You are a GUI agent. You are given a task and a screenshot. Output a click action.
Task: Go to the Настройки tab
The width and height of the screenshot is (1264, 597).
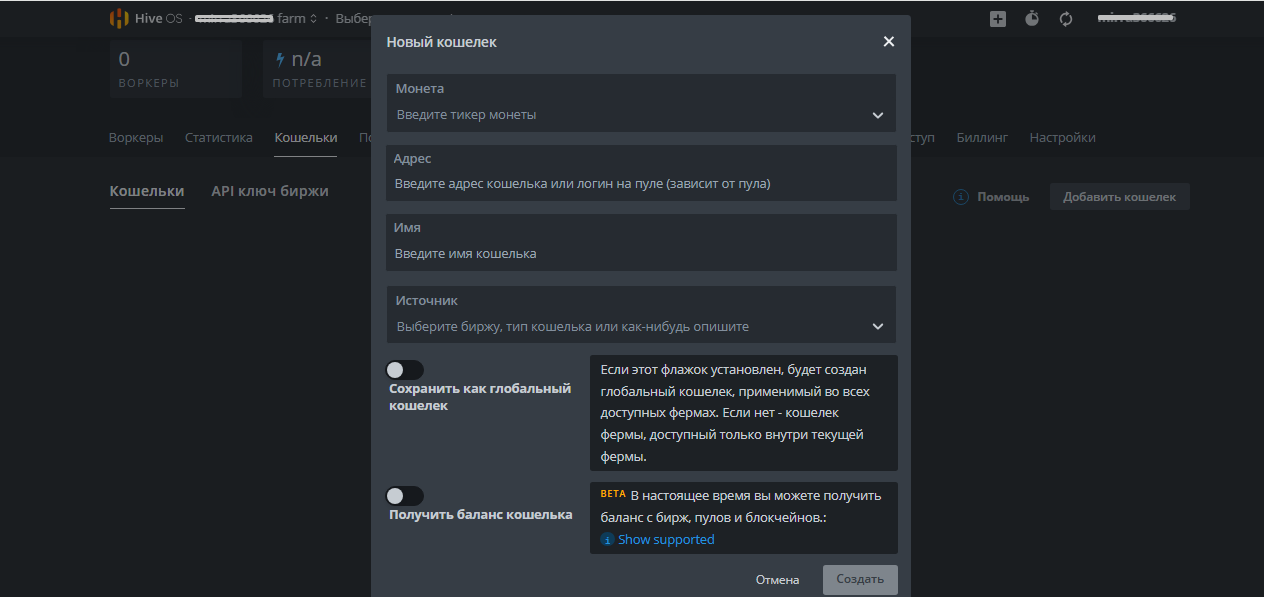point(1062,138)
